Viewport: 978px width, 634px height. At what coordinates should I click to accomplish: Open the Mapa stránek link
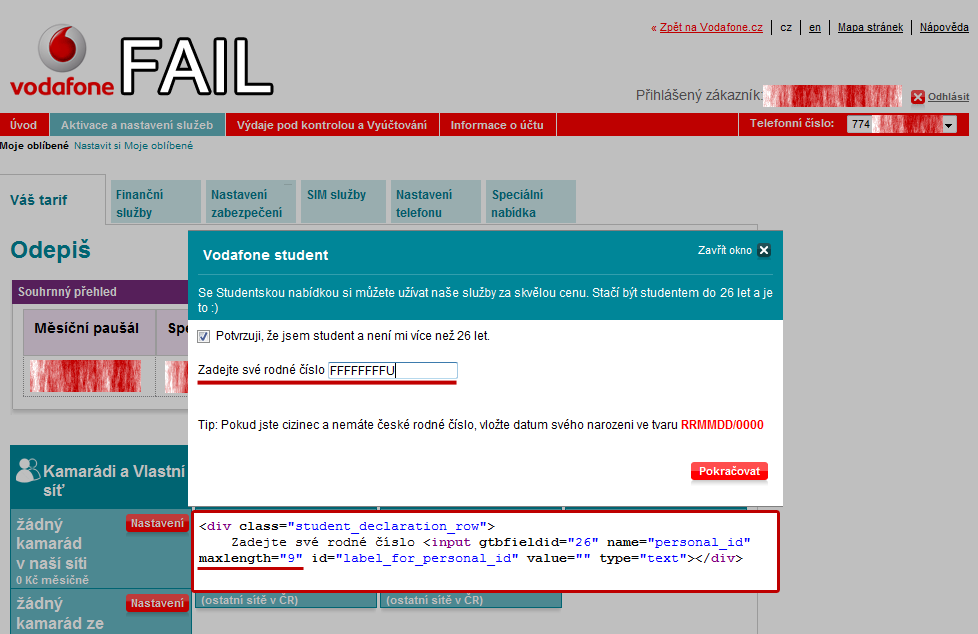coord(870,27)
